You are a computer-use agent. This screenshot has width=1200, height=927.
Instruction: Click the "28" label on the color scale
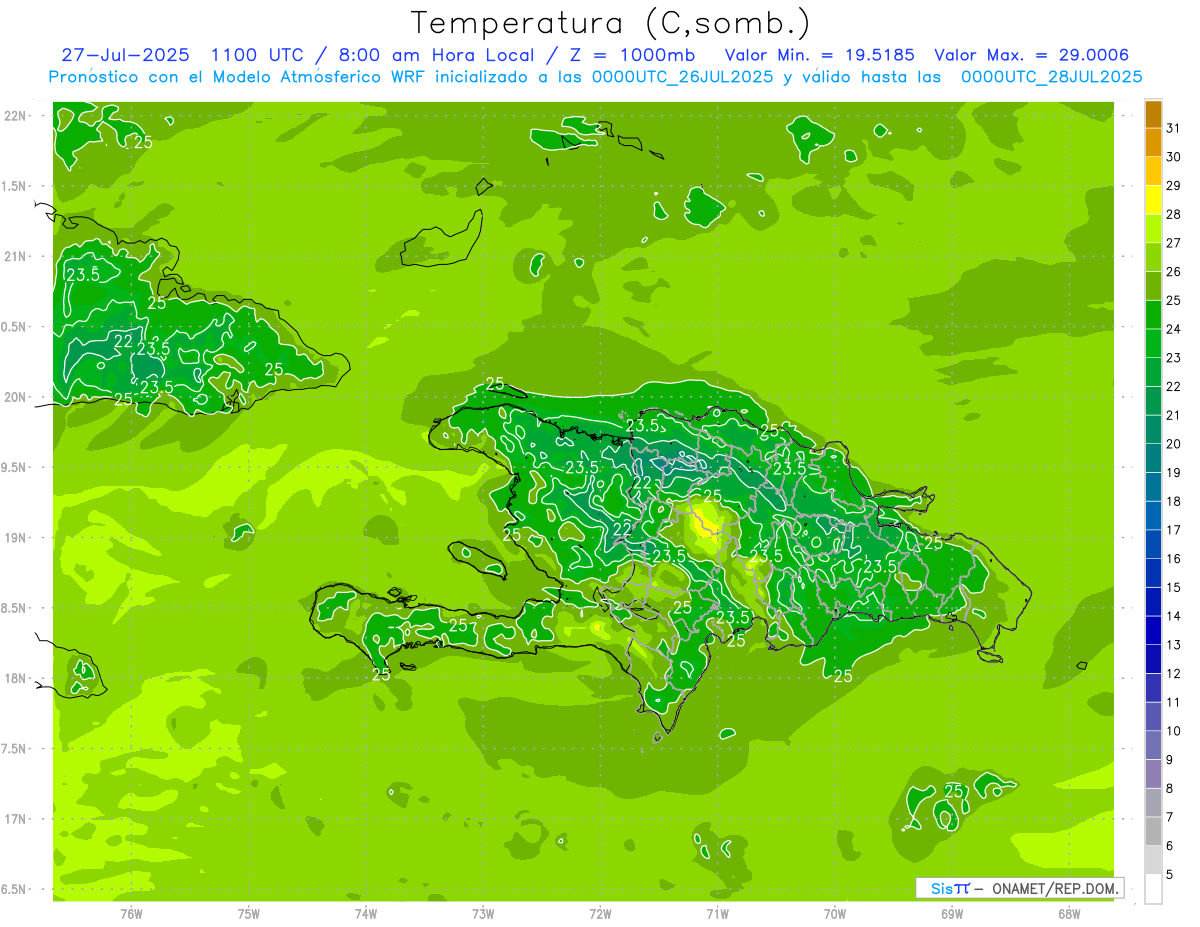tap(1174, 214)
